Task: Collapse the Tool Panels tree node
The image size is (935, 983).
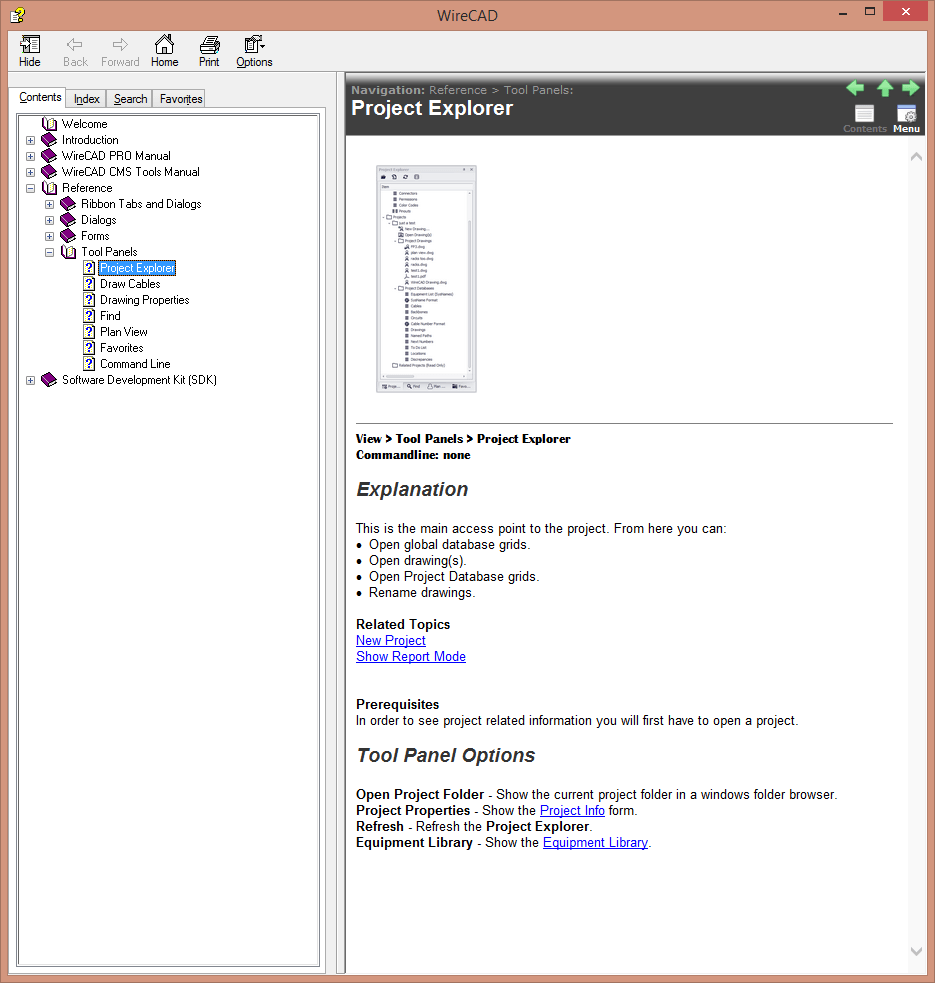Action: click(50, 253)
